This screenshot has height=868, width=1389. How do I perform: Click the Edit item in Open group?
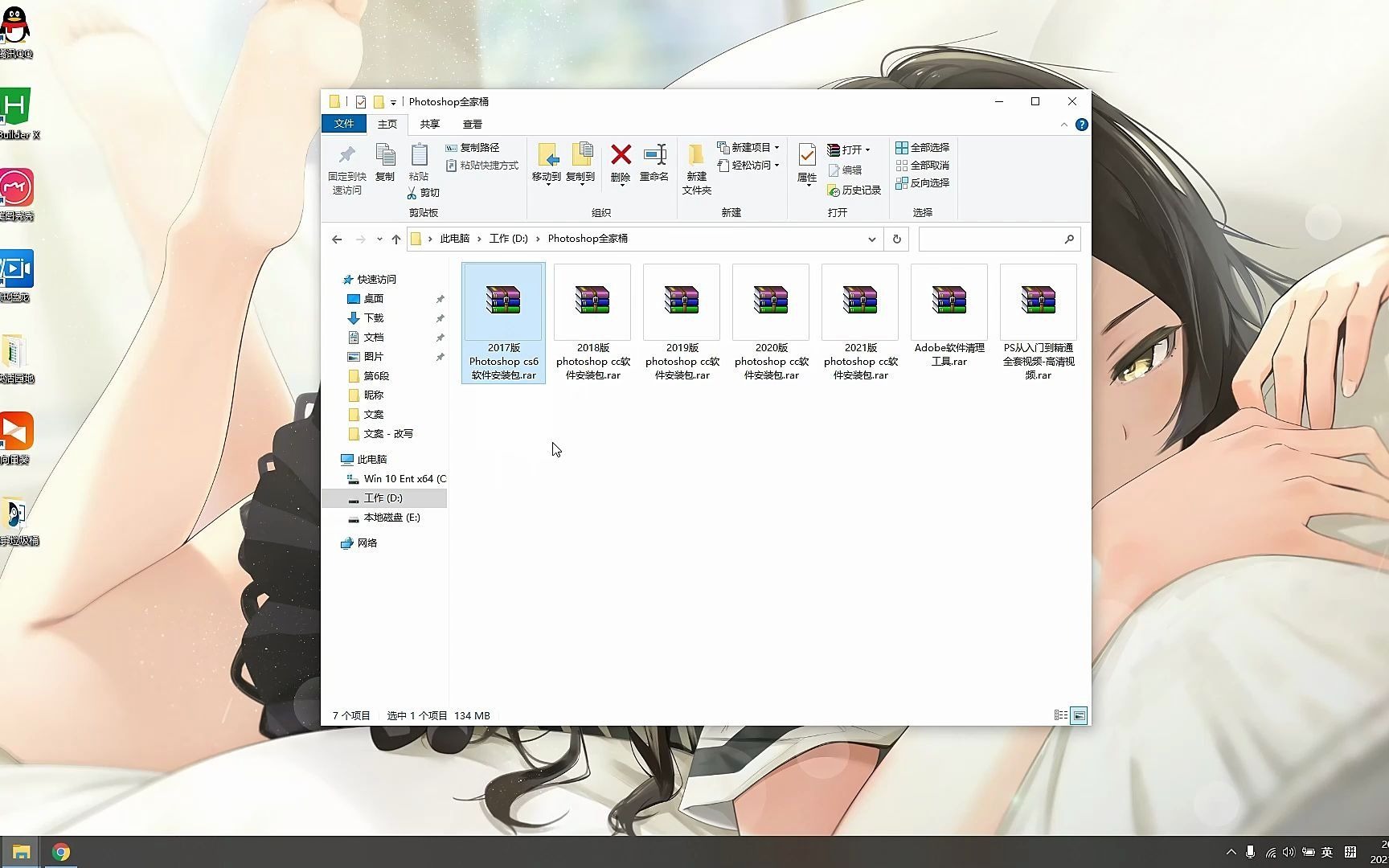pos(845,170)
